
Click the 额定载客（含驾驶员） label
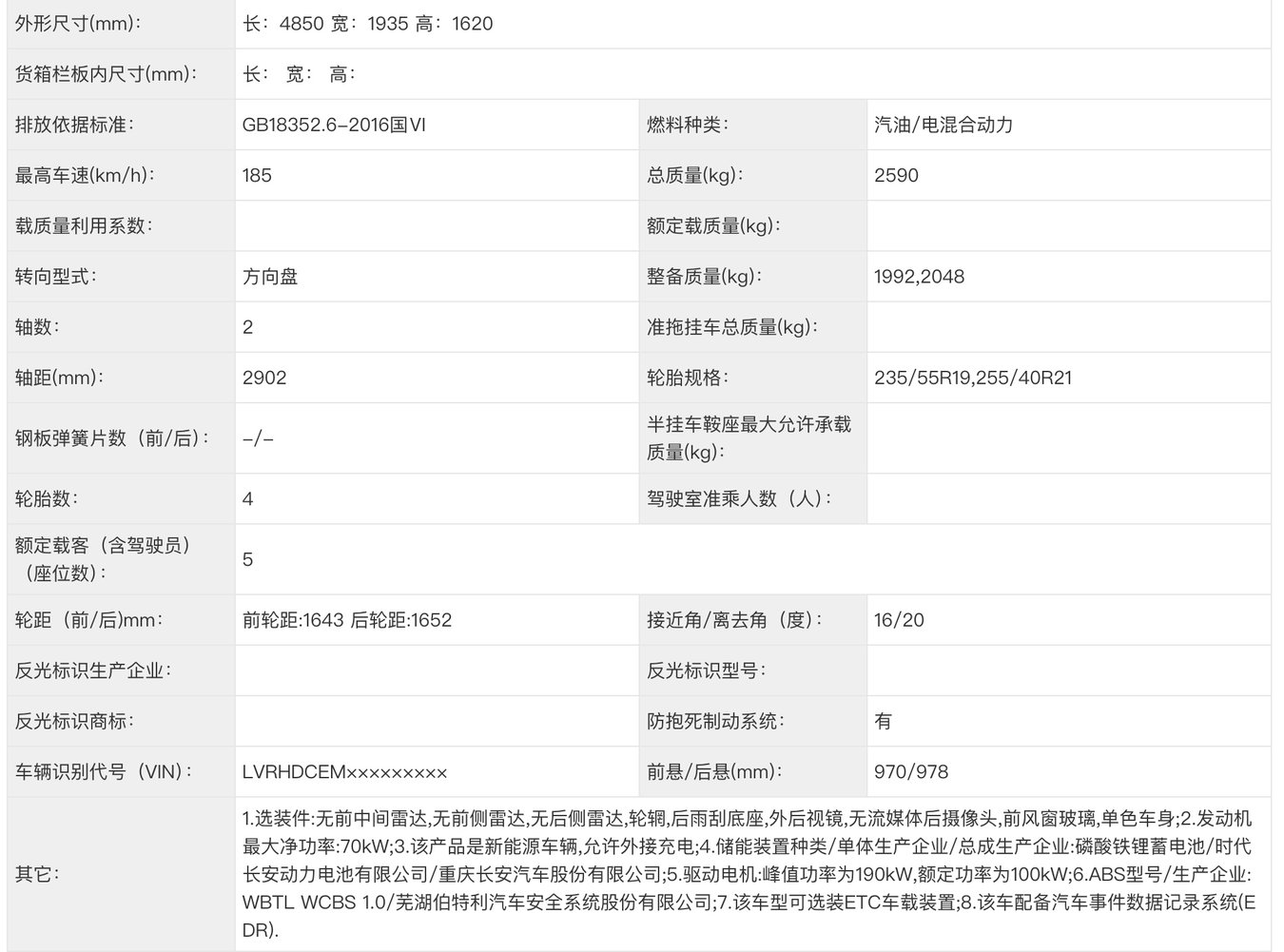coord(103,559)
